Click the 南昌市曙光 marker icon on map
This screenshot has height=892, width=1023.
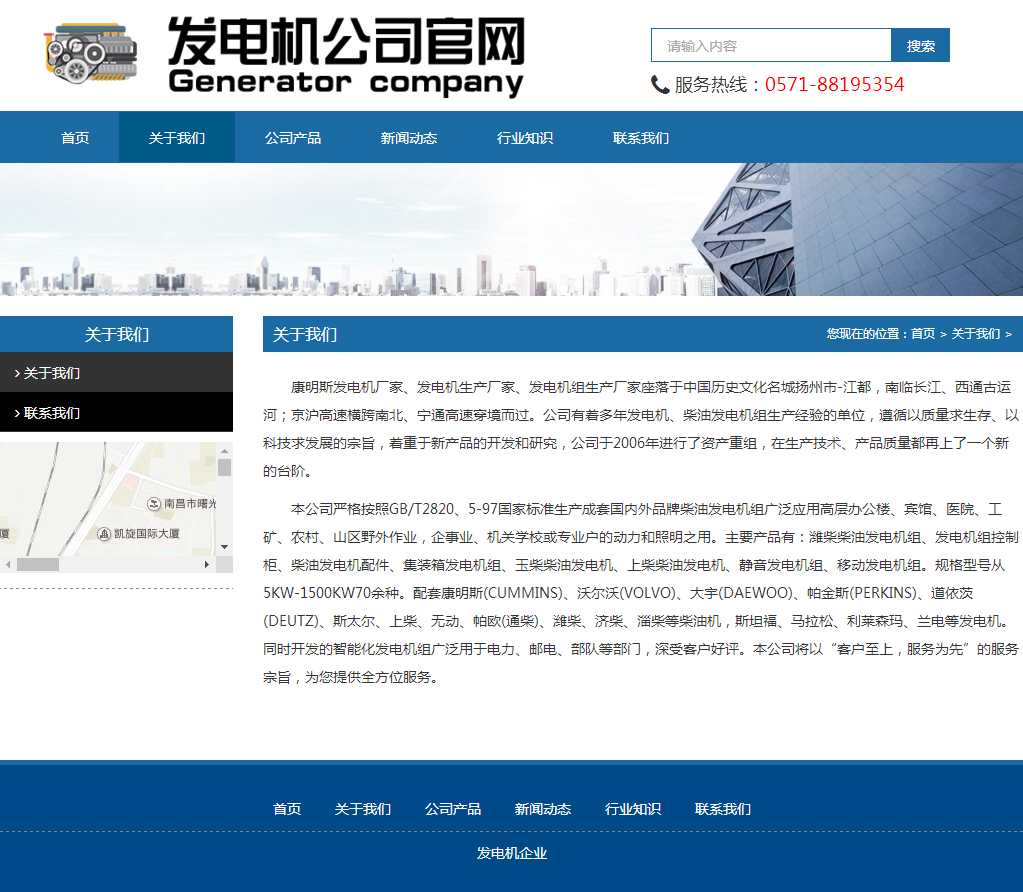coord(154,503)
